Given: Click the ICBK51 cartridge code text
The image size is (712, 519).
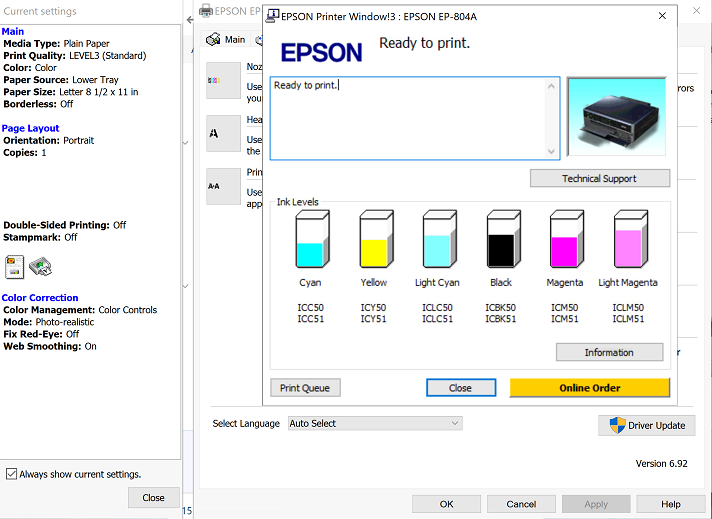Looking at the screenshot, I should pos(500,319).
